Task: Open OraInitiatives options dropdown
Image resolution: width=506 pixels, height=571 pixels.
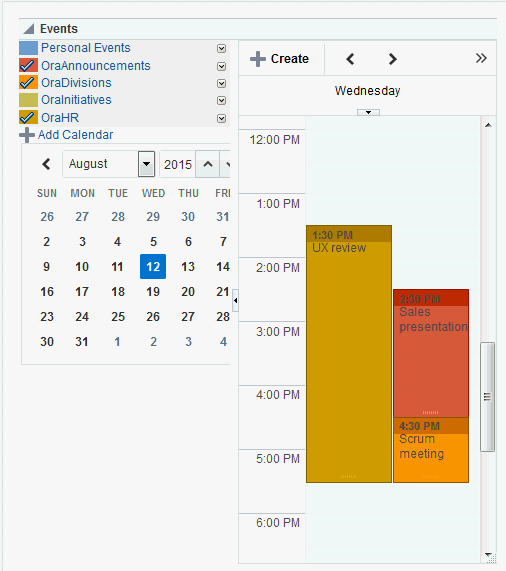Action: (221, 100)
